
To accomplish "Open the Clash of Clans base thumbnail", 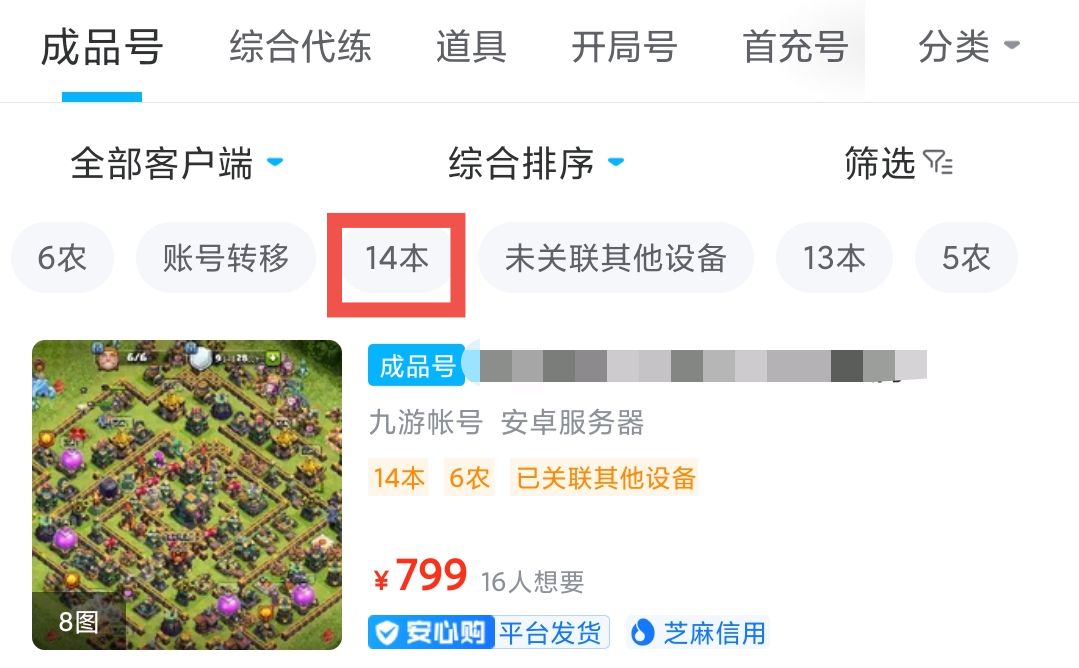I will click(x=187, y=495).
